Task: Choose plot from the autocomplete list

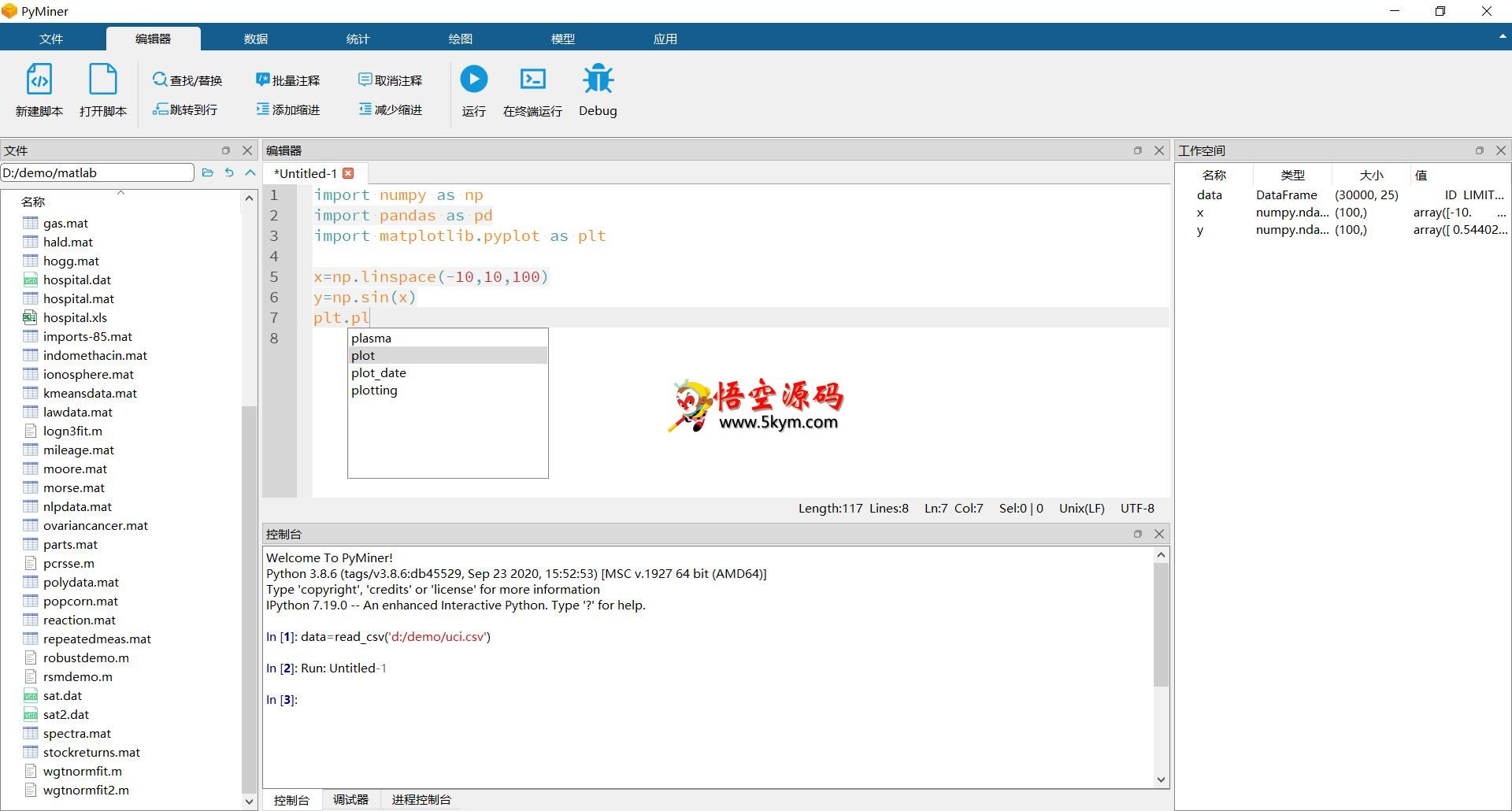Action: [x=448, y=355]
